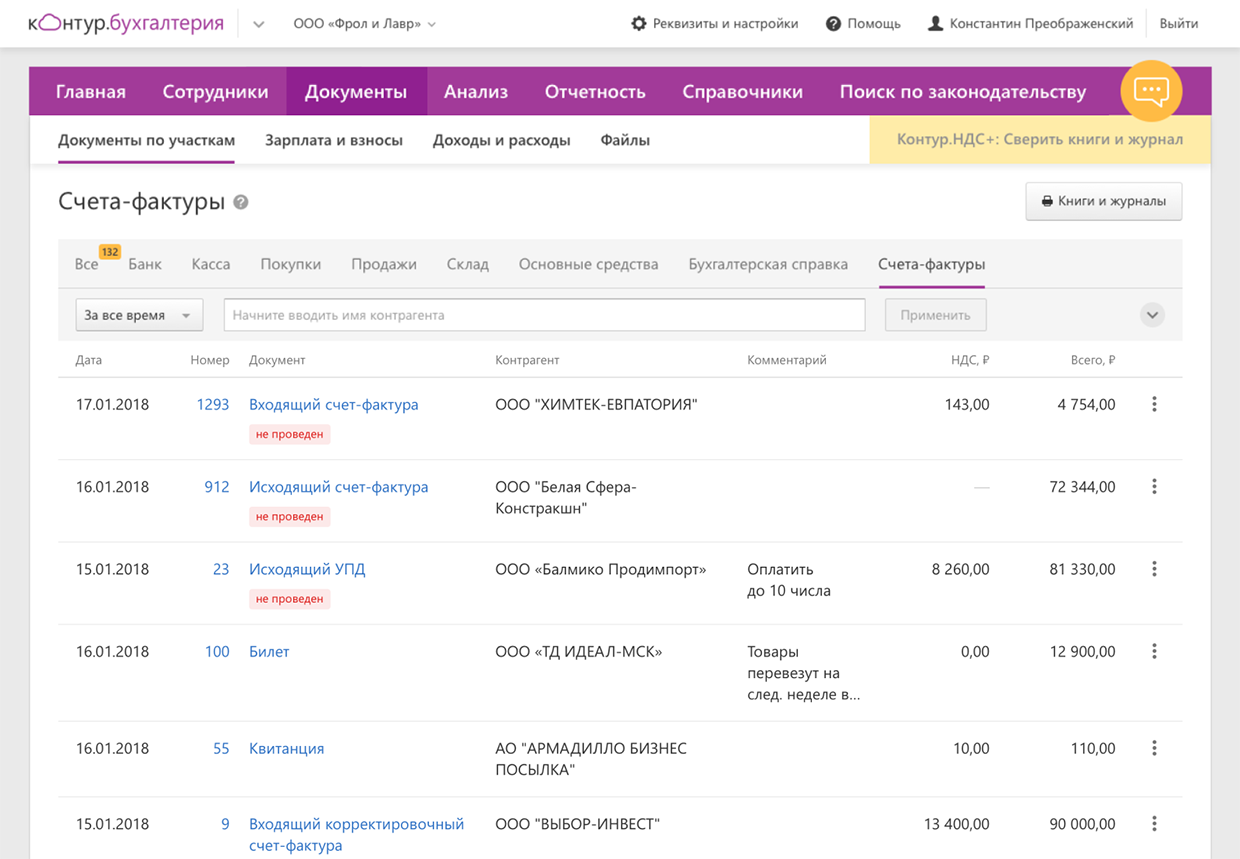
Task: Open Реквизиты и настройки settings
Action: tap(714, 23)
